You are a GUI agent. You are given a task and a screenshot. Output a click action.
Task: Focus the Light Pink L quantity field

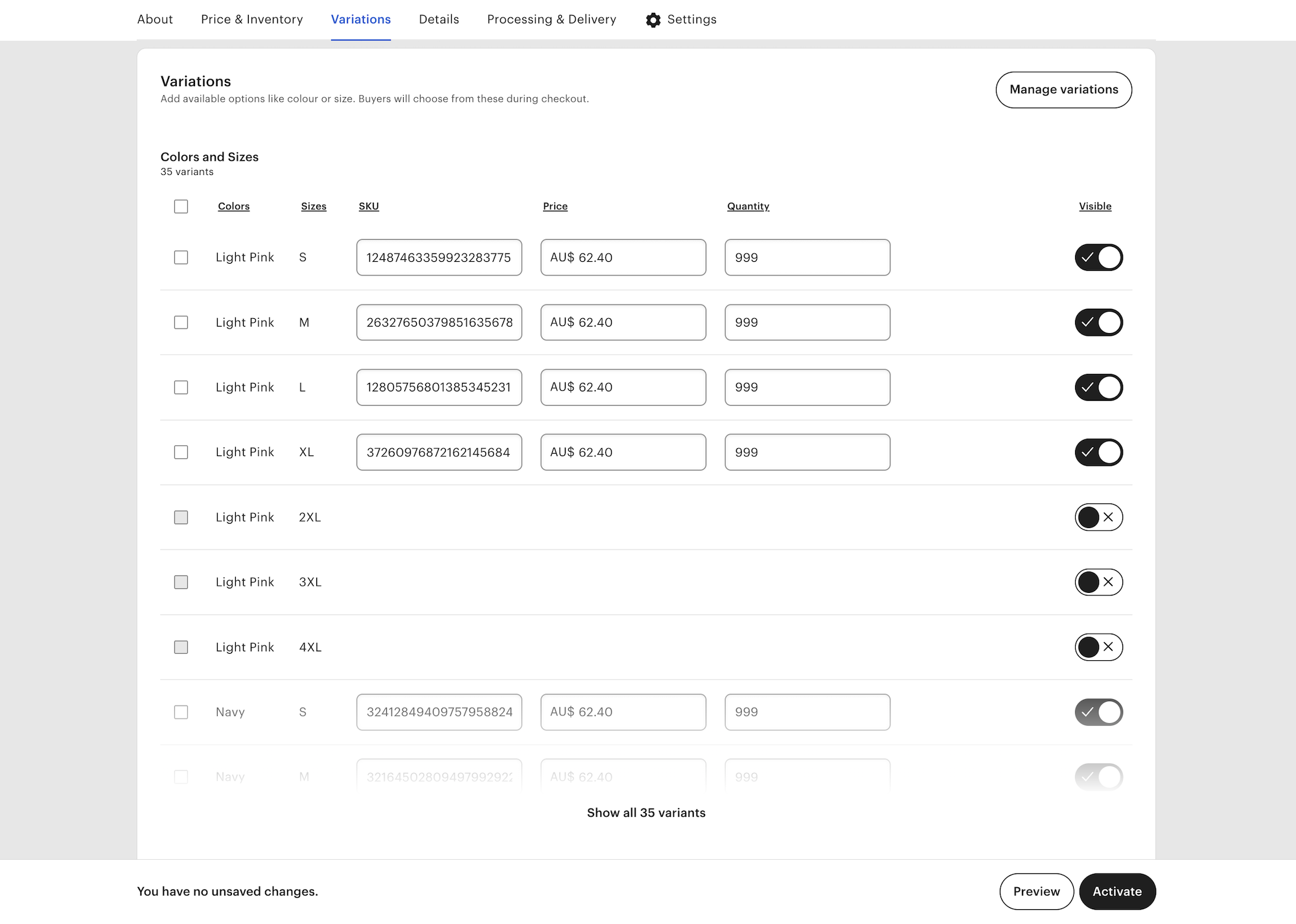point(807,387)
